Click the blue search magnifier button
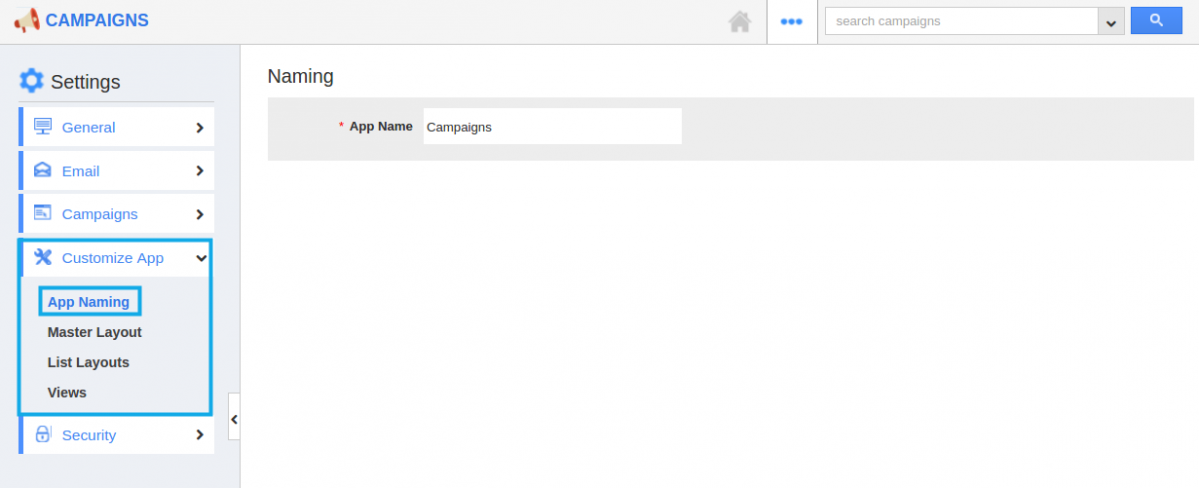This screenshot has height=488, width=1199. coord(1156,21)
